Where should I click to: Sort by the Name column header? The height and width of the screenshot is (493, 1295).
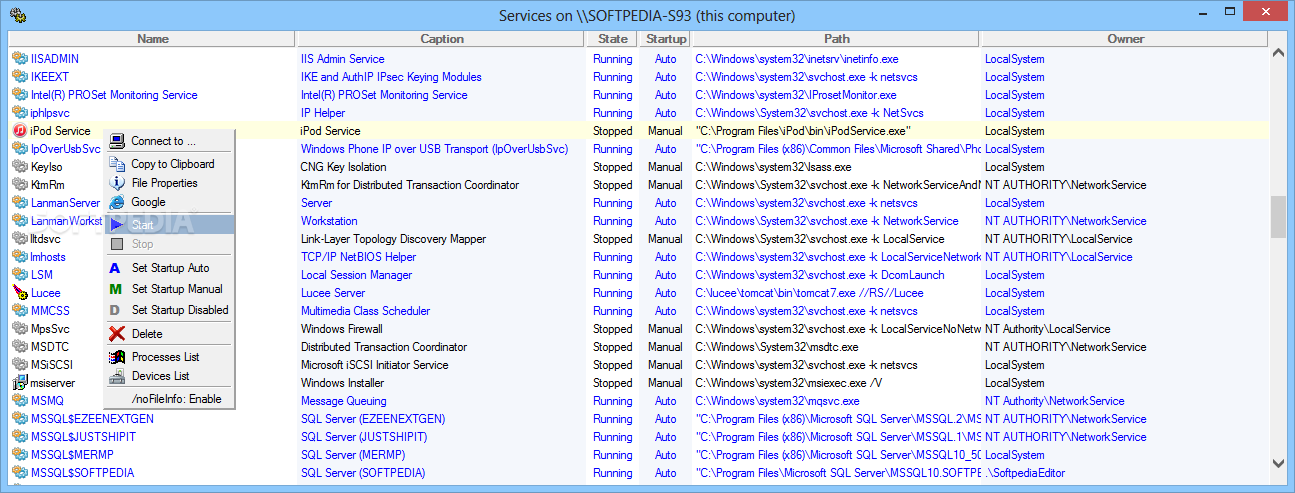(152, 39)
